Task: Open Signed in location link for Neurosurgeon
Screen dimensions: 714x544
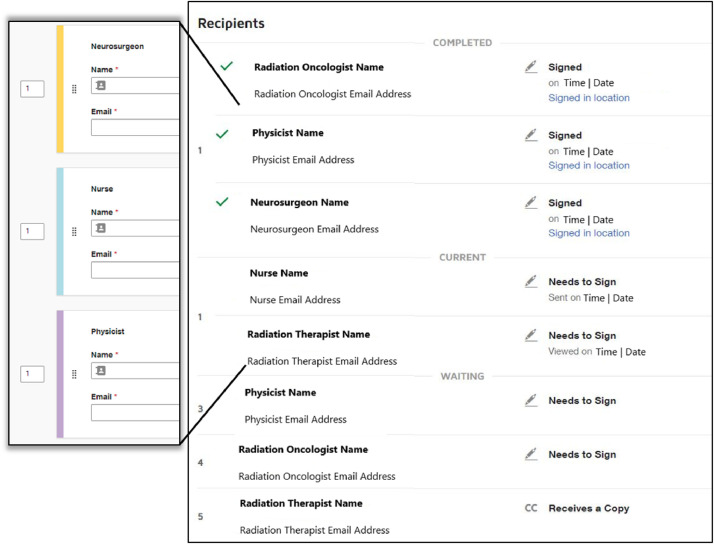Action: coord(589,233)
